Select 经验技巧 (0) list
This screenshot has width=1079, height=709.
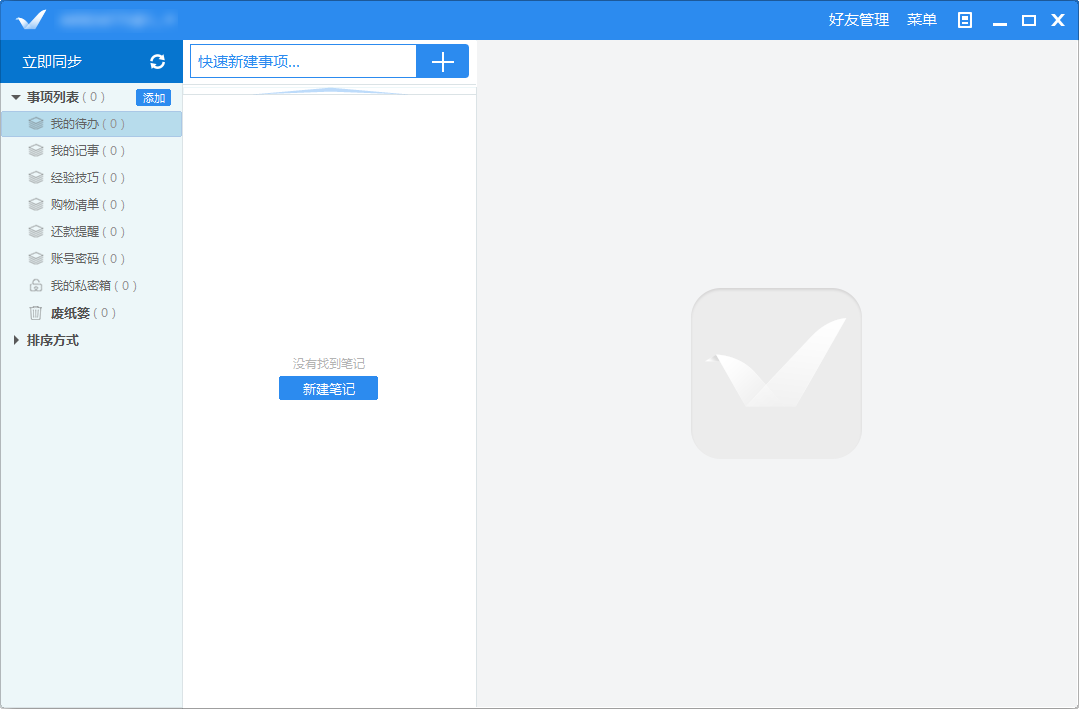[92, 178]
